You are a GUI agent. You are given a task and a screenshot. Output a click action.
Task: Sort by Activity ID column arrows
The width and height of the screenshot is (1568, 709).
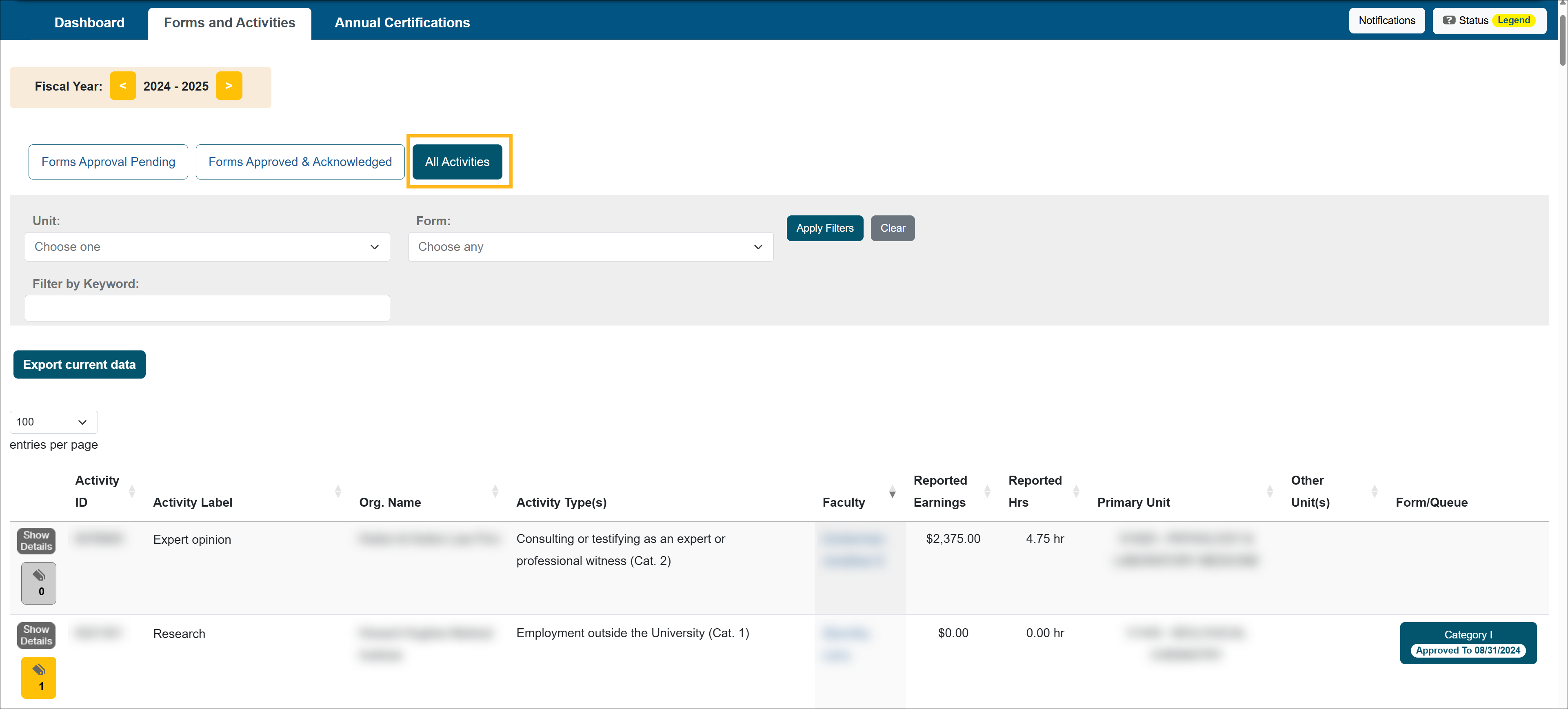[131, 491]
